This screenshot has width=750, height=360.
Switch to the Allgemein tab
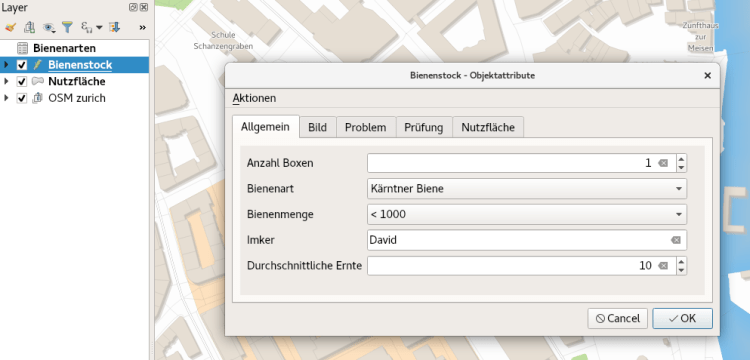pyautogui.click(x=265, y=127)
